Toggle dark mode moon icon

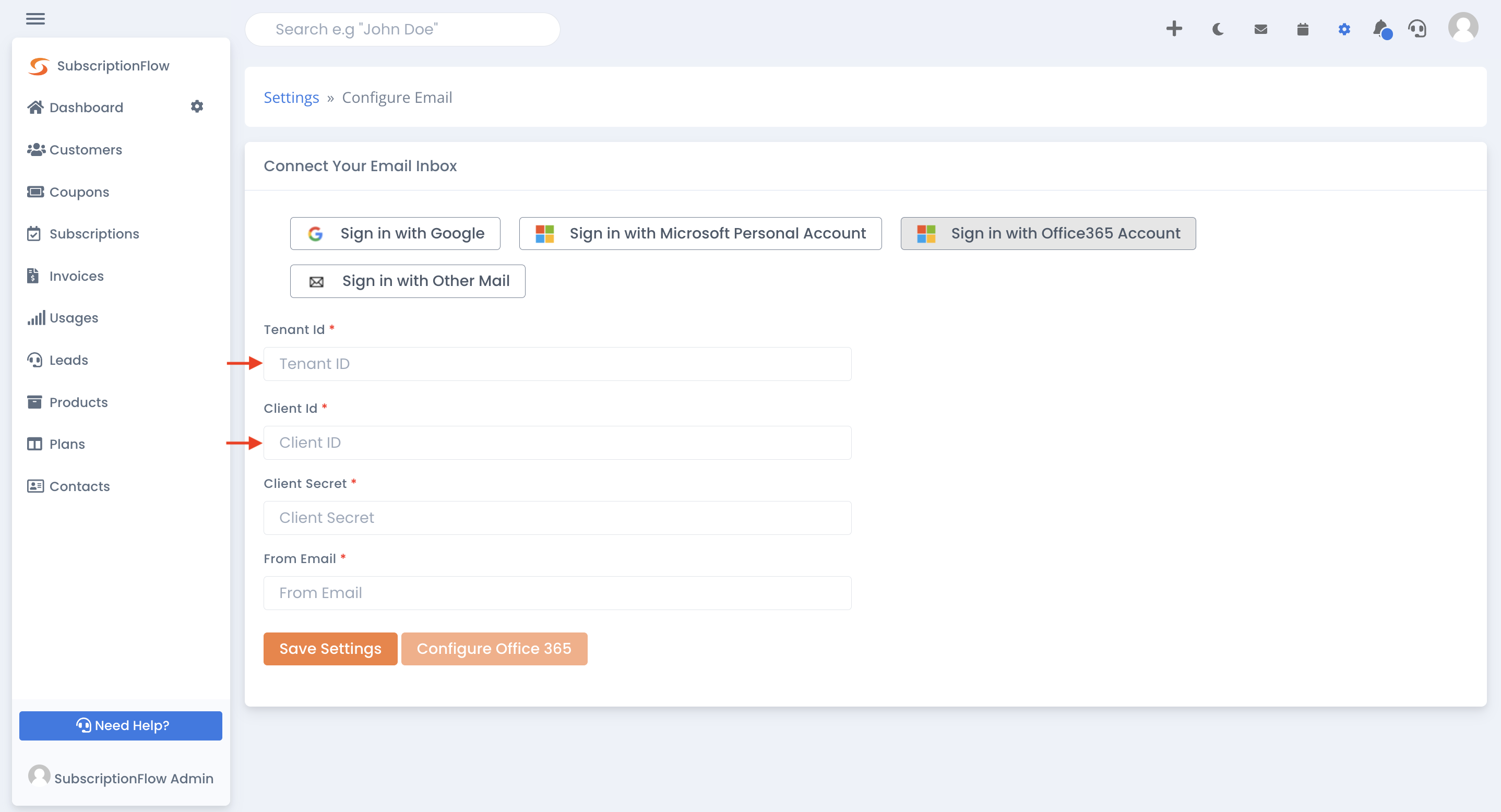pyautogui.click(x=1218, y=29)
